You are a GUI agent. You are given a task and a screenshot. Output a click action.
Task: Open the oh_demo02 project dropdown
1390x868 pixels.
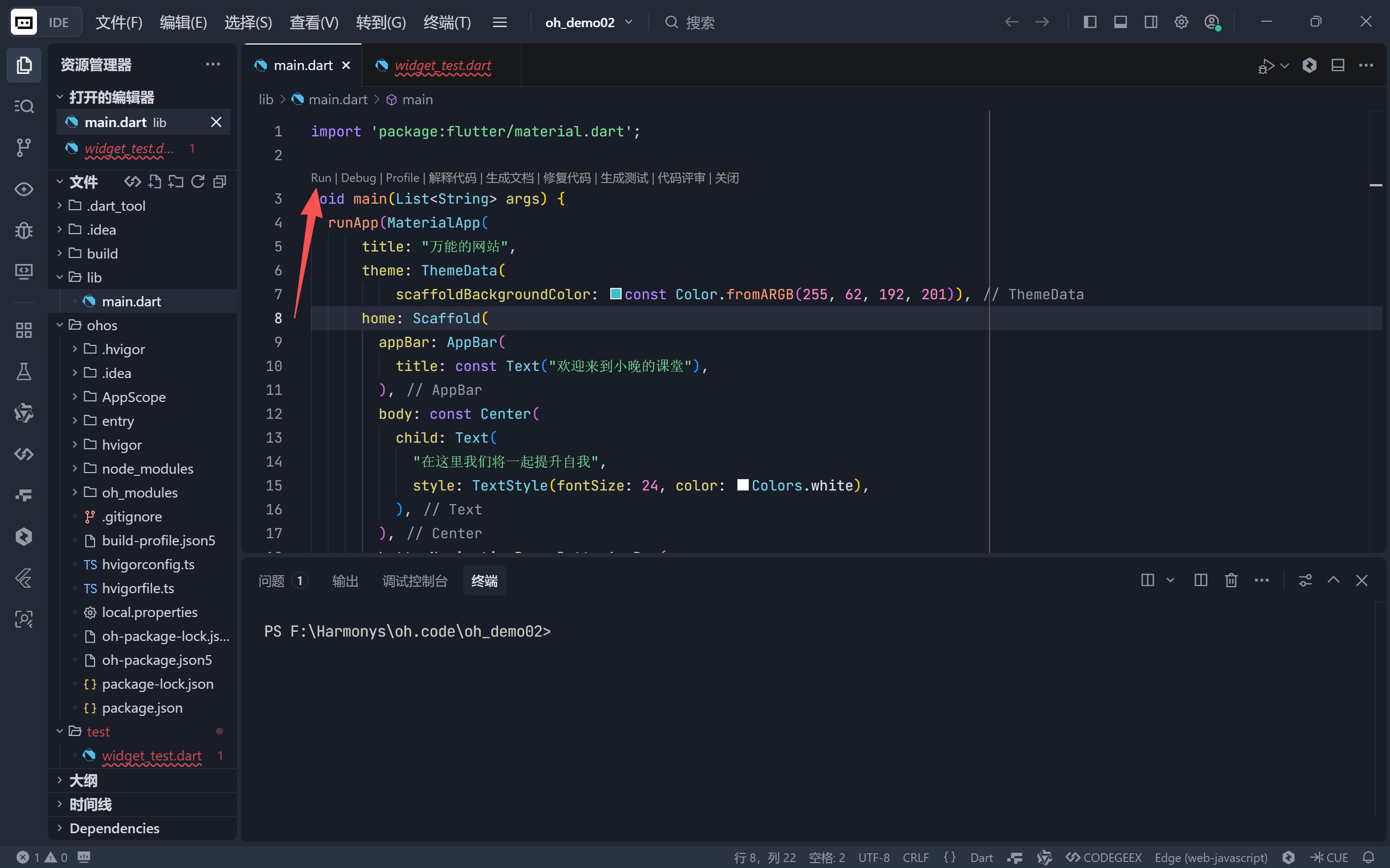coord(588,22)
